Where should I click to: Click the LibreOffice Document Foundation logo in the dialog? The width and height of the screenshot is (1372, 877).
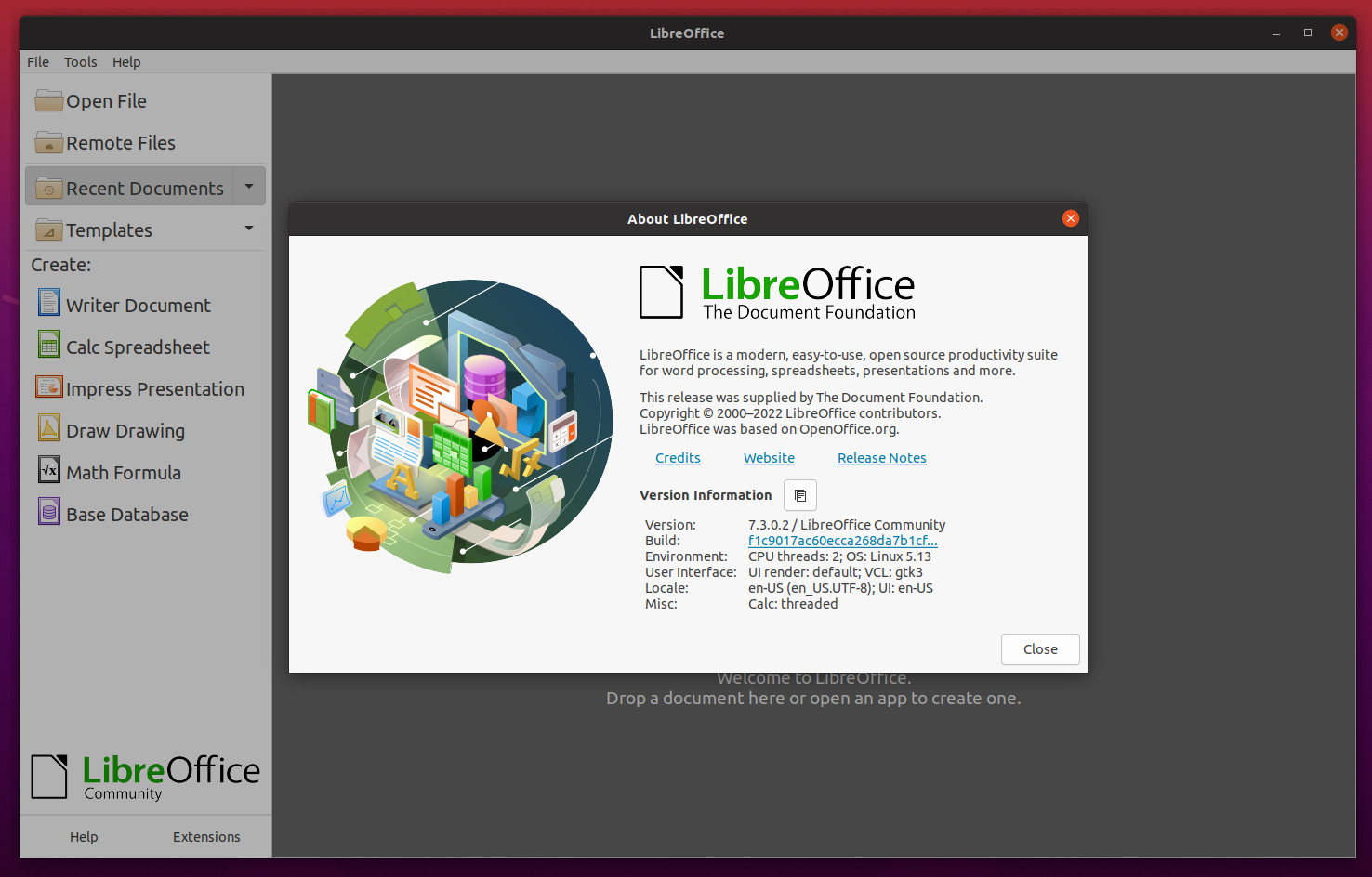point(778,293)
